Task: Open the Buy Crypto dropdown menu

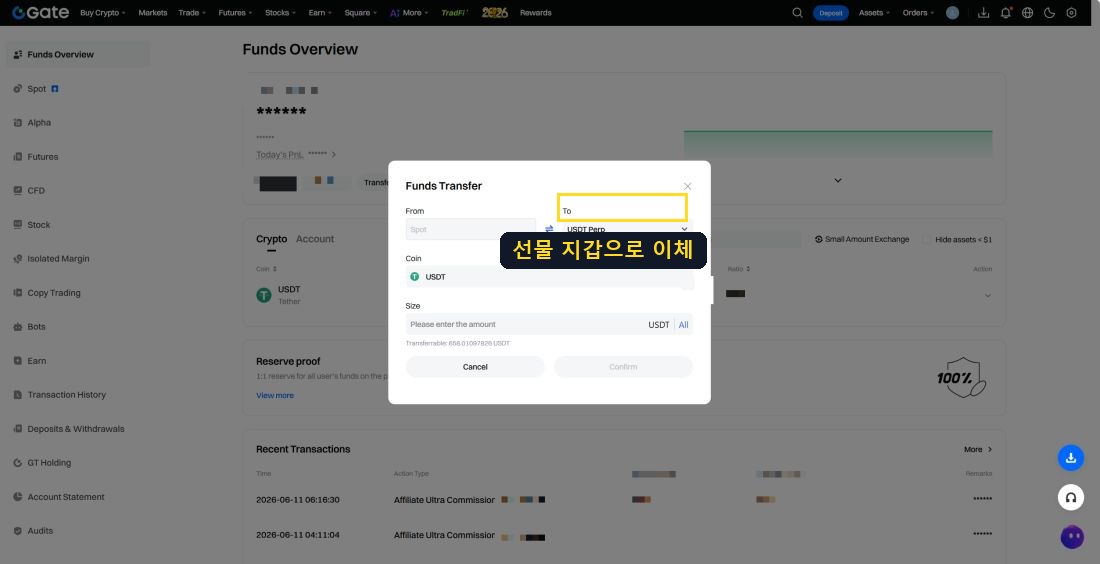Action: (x=102, y=13)
